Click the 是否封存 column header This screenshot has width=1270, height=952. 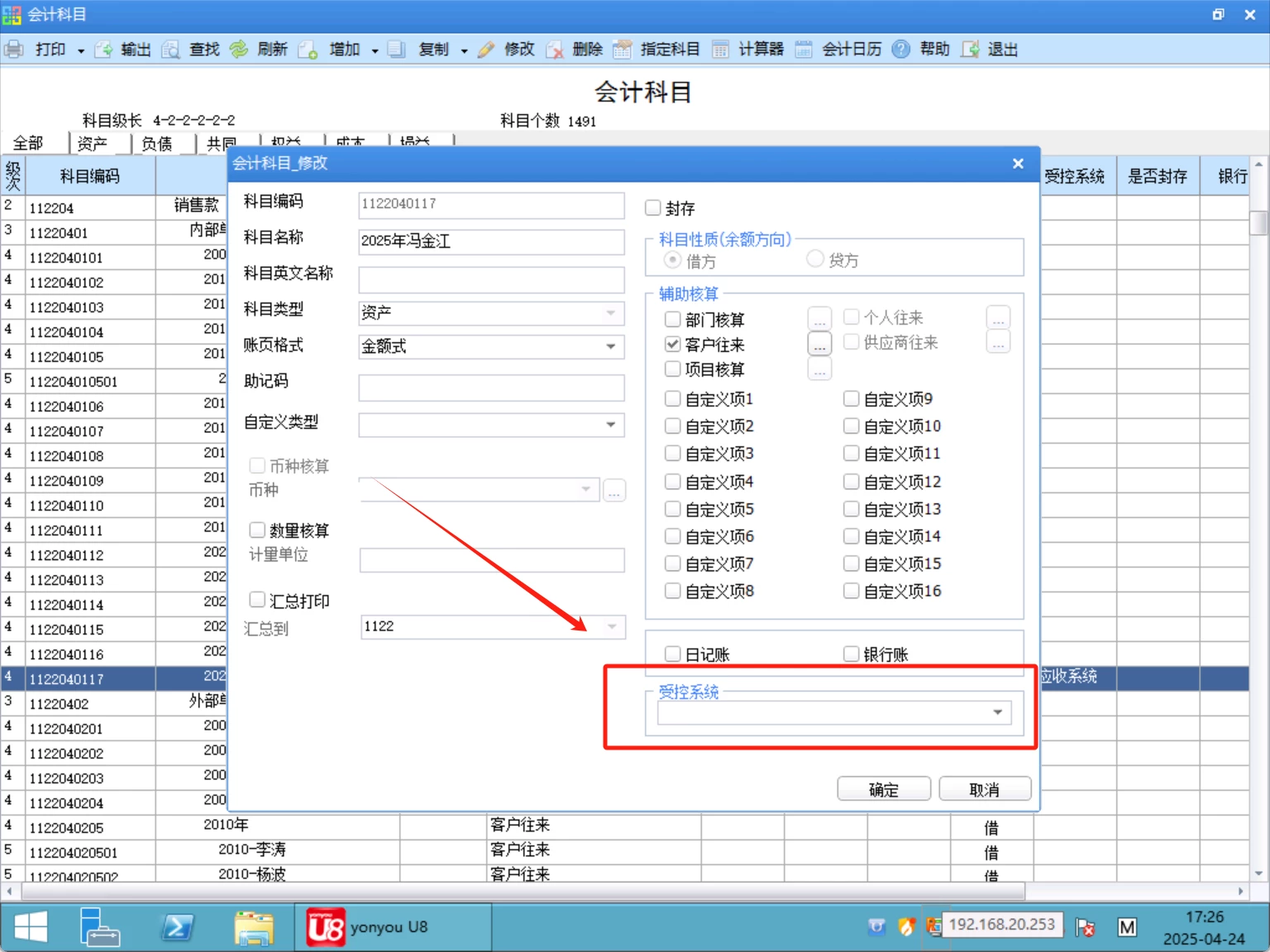[x=1158, y=176]
